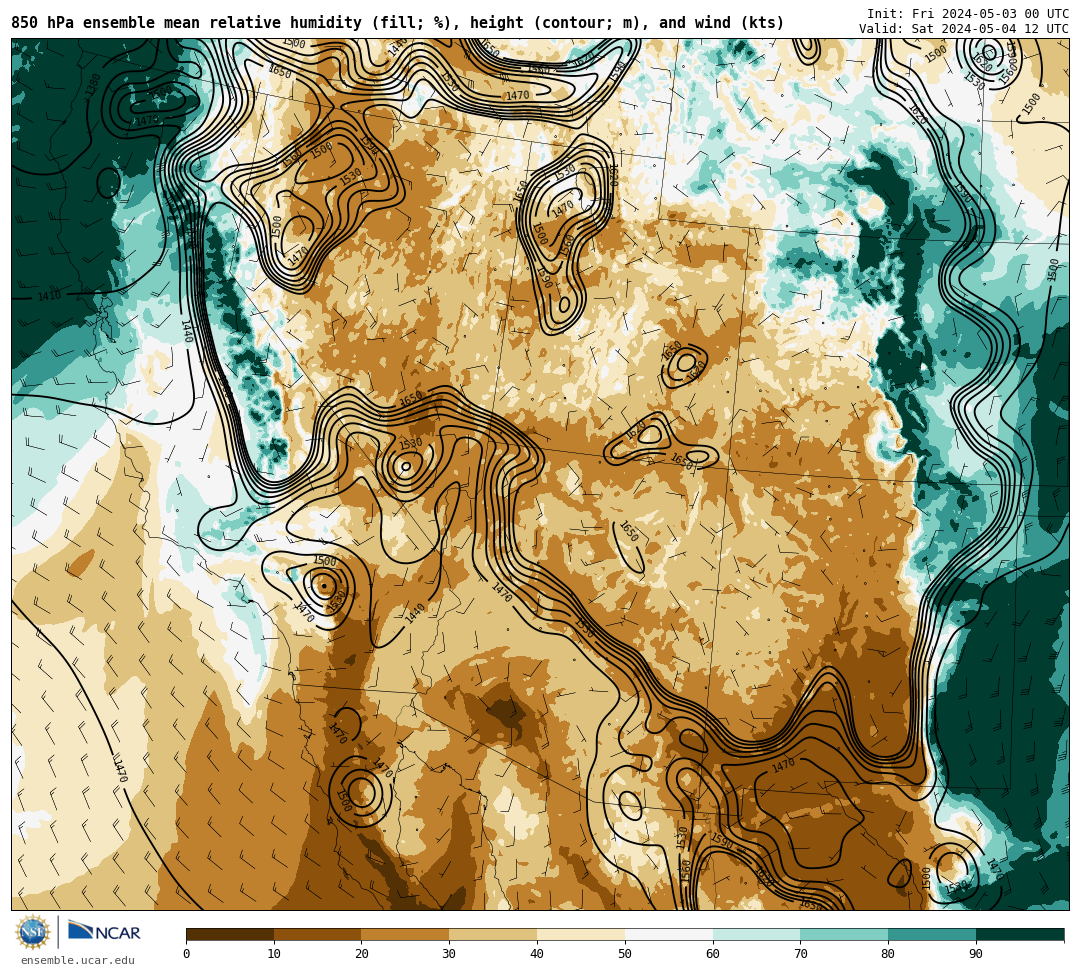Click the colorbar tick label 0
This screenshot has height=973, width=1080.
pyautogui.click(x=187, y=954)
